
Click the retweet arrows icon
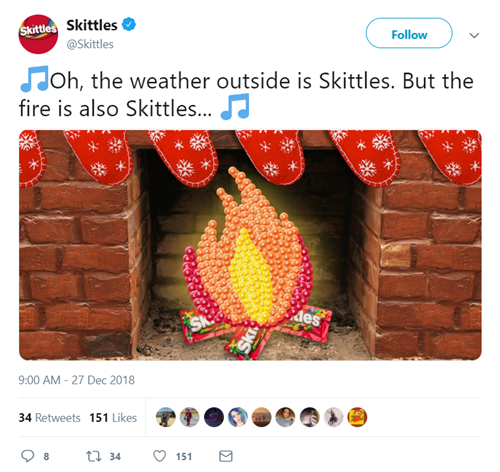(94, 456)
